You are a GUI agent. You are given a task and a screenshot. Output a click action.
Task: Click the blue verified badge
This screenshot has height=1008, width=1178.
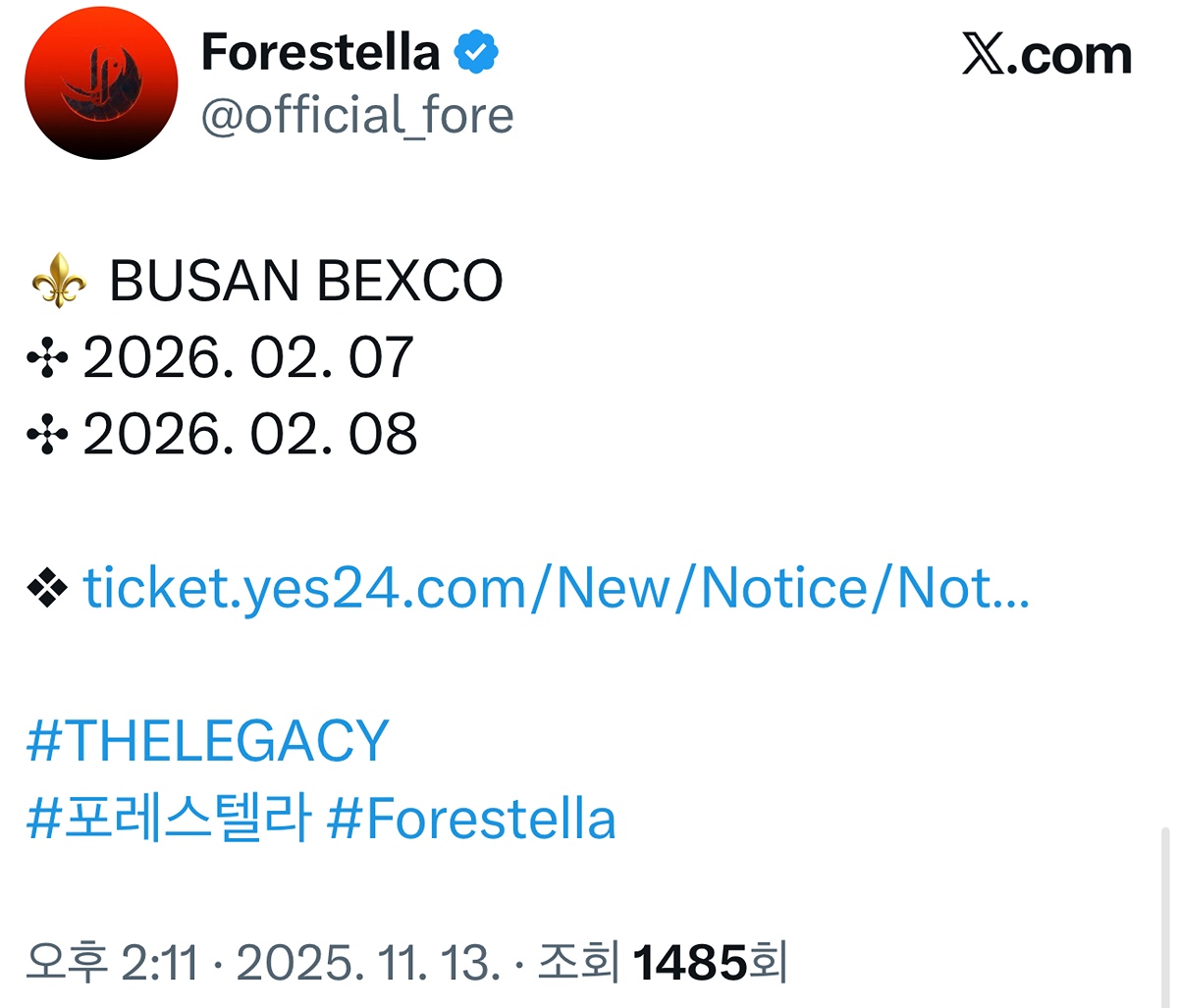pos(476,52)
